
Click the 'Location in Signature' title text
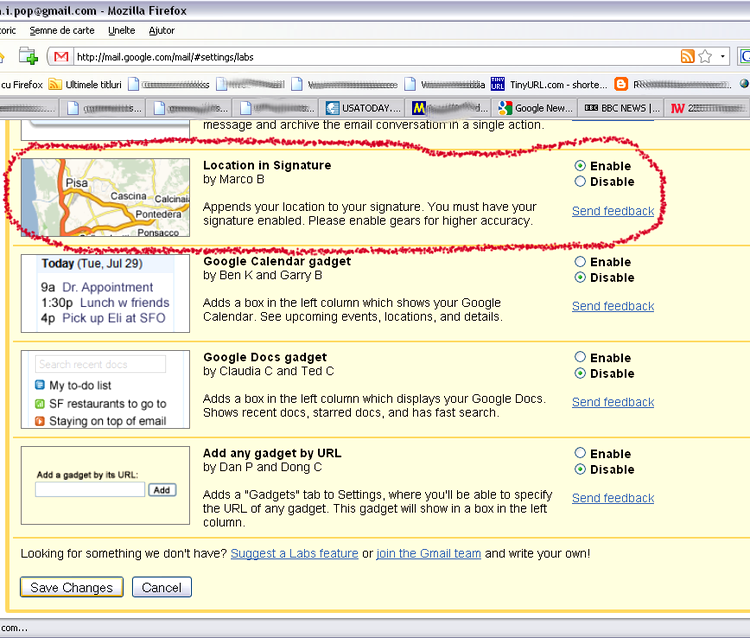click(267, 165)
